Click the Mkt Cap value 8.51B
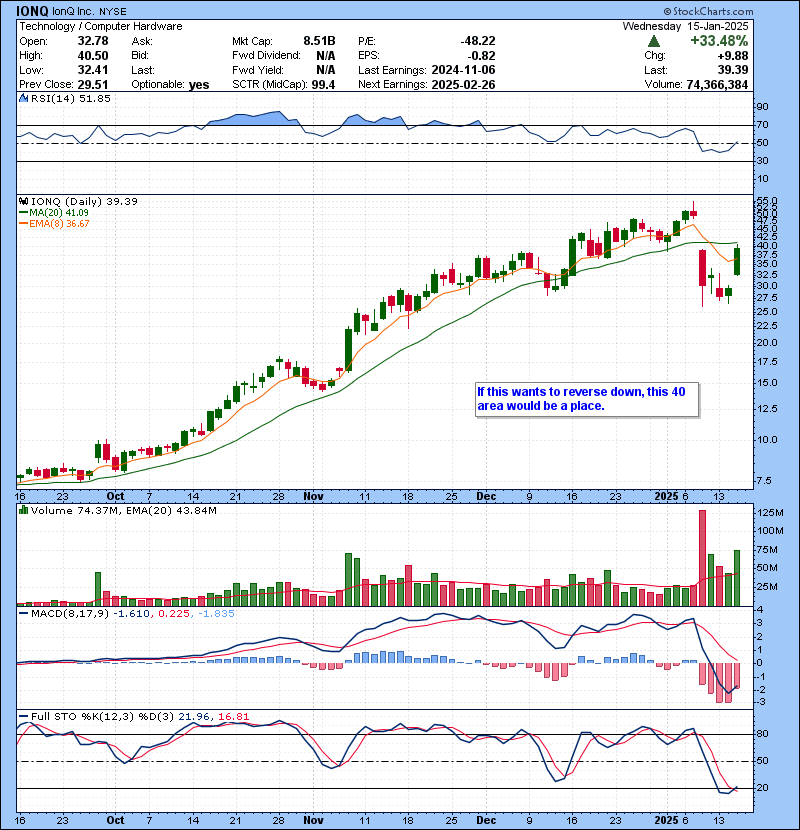 (319, 41)
